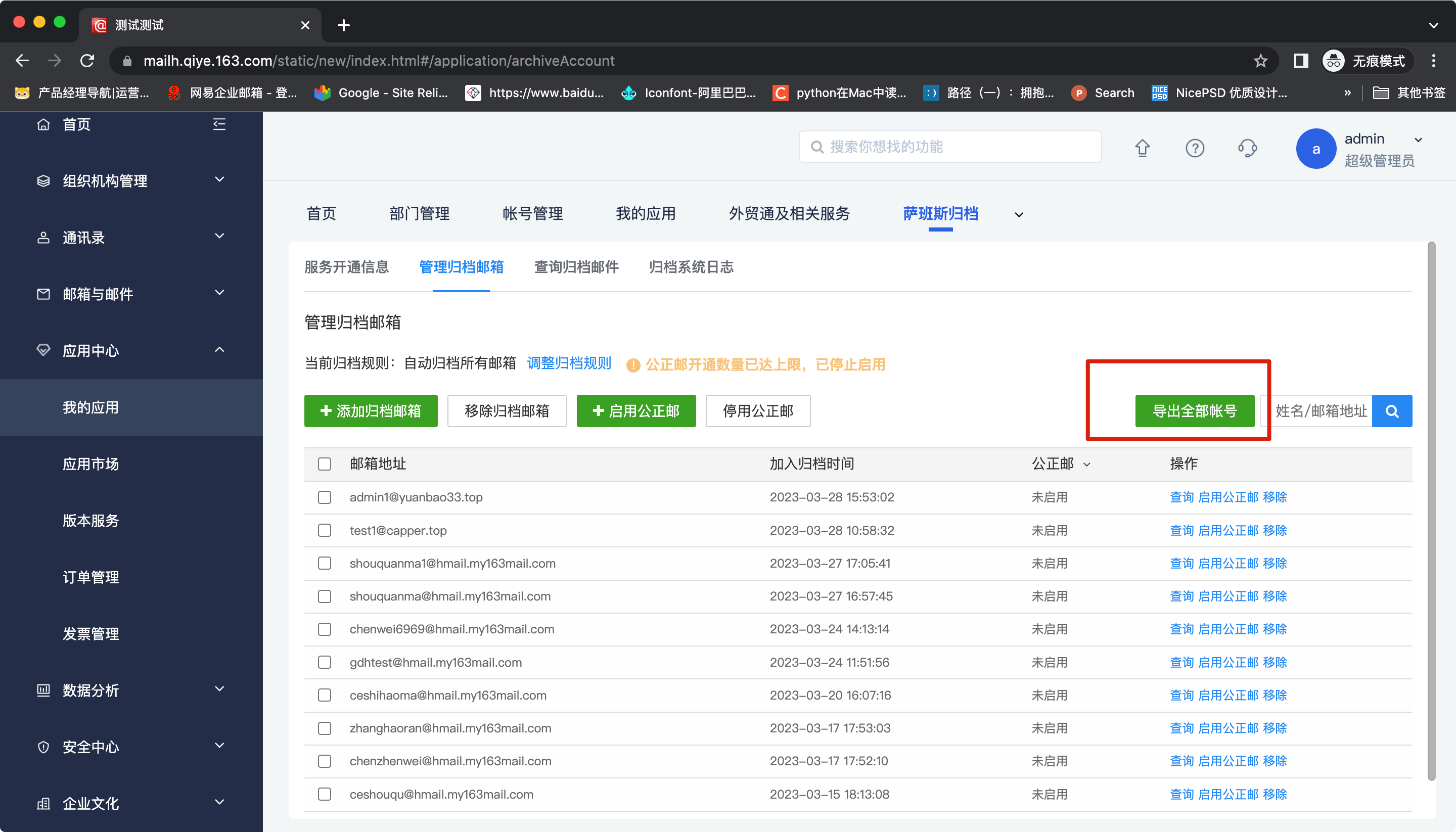Expand the dropdown arrow beside 萨班斯归档

pos(1018,215)
